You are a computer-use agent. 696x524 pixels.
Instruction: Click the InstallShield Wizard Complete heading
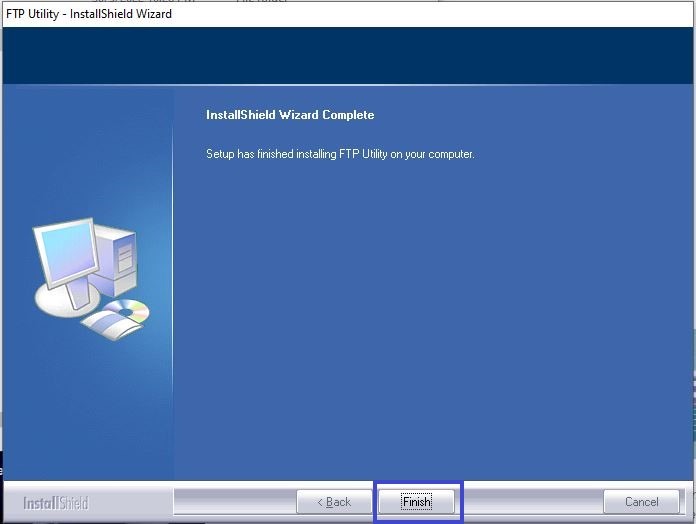[x=290, y=115]
